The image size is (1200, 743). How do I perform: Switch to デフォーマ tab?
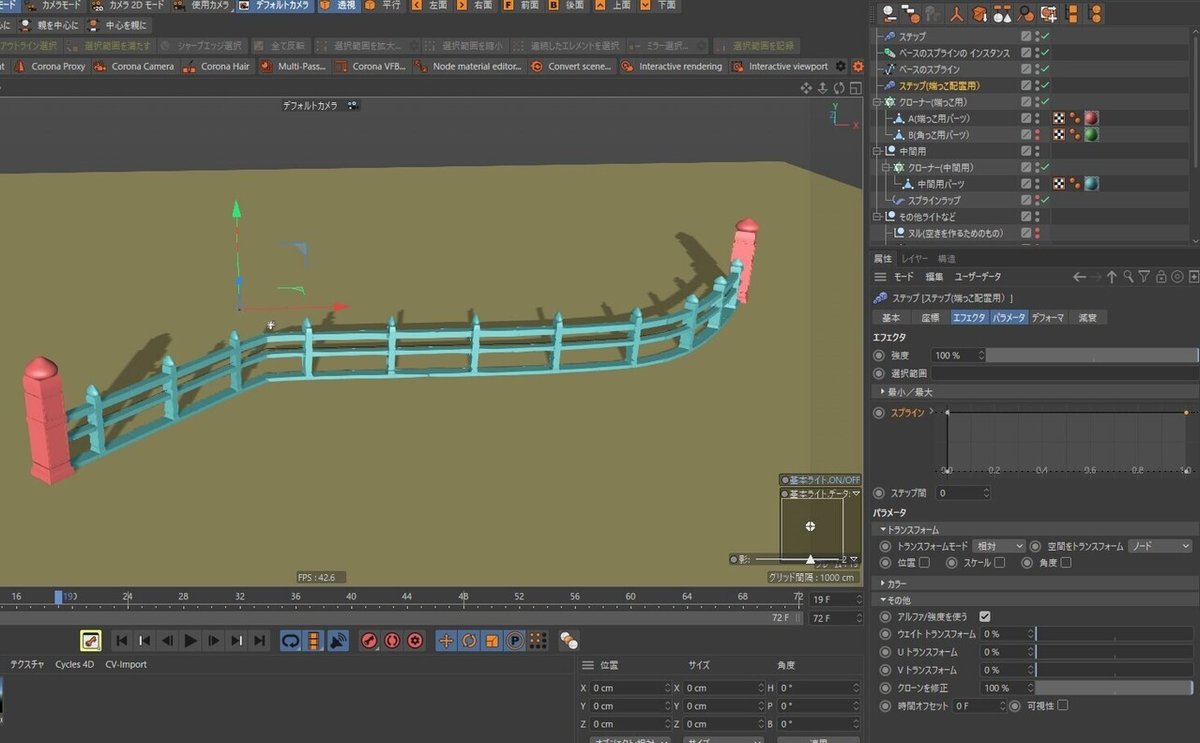click(x=1047, y=317)
